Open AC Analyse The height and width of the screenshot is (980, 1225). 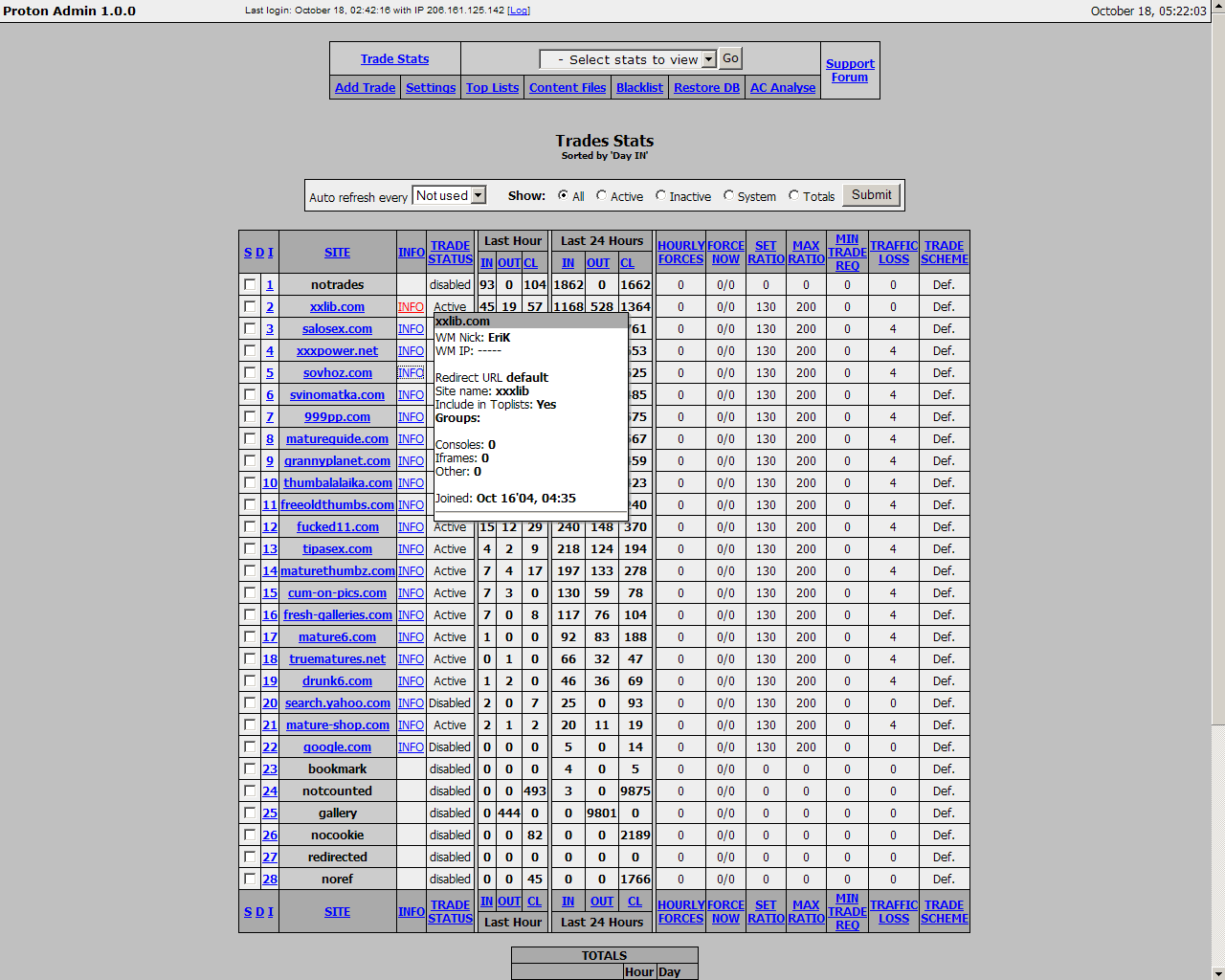coord(783,87)
